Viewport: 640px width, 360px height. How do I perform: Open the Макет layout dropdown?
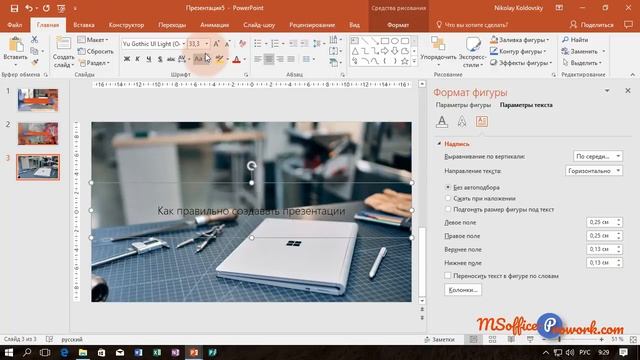pos(93,40)
